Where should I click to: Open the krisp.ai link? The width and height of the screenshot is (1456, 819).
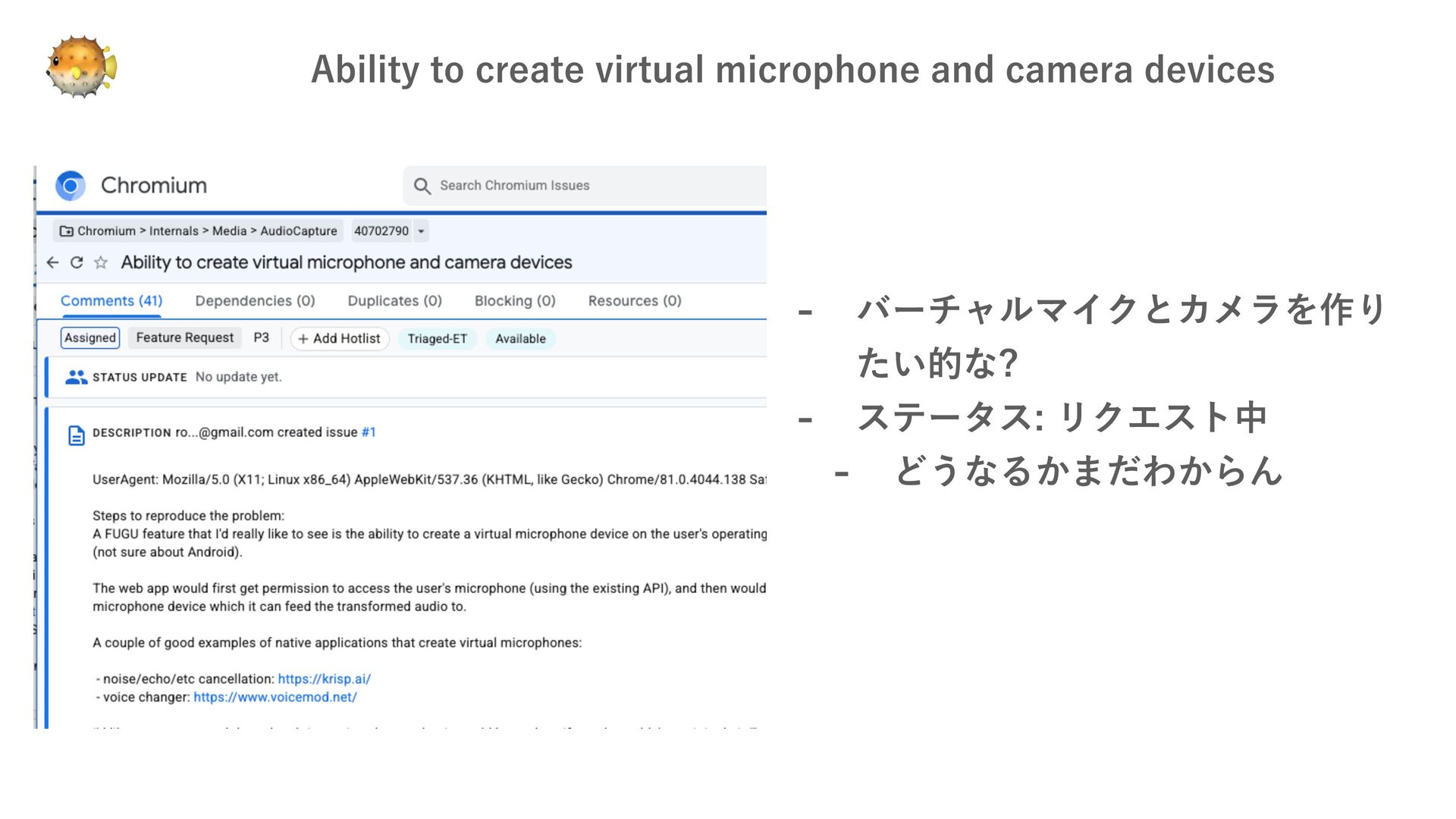[x=324, y=679]
